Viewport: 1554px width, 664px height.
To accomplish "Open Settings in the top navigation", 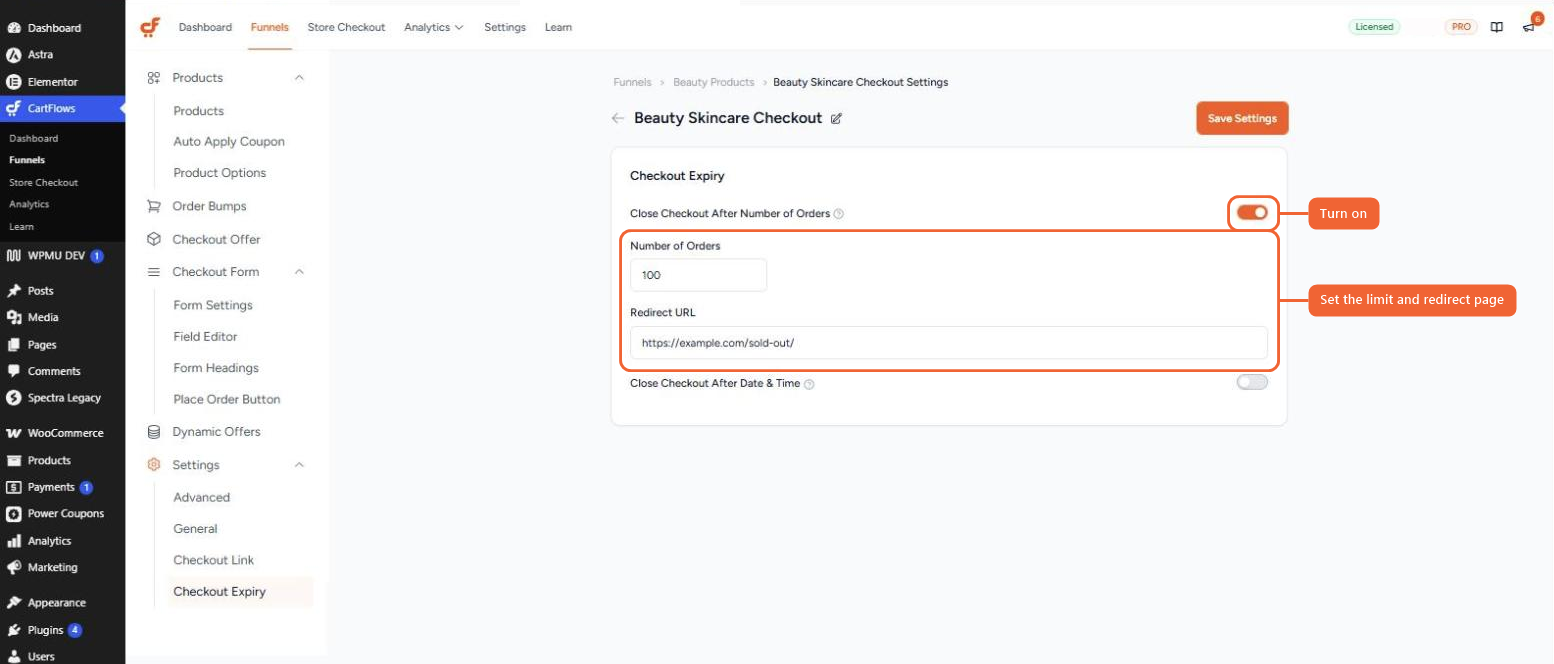I will pyautogui.click(x=505, y=27).
